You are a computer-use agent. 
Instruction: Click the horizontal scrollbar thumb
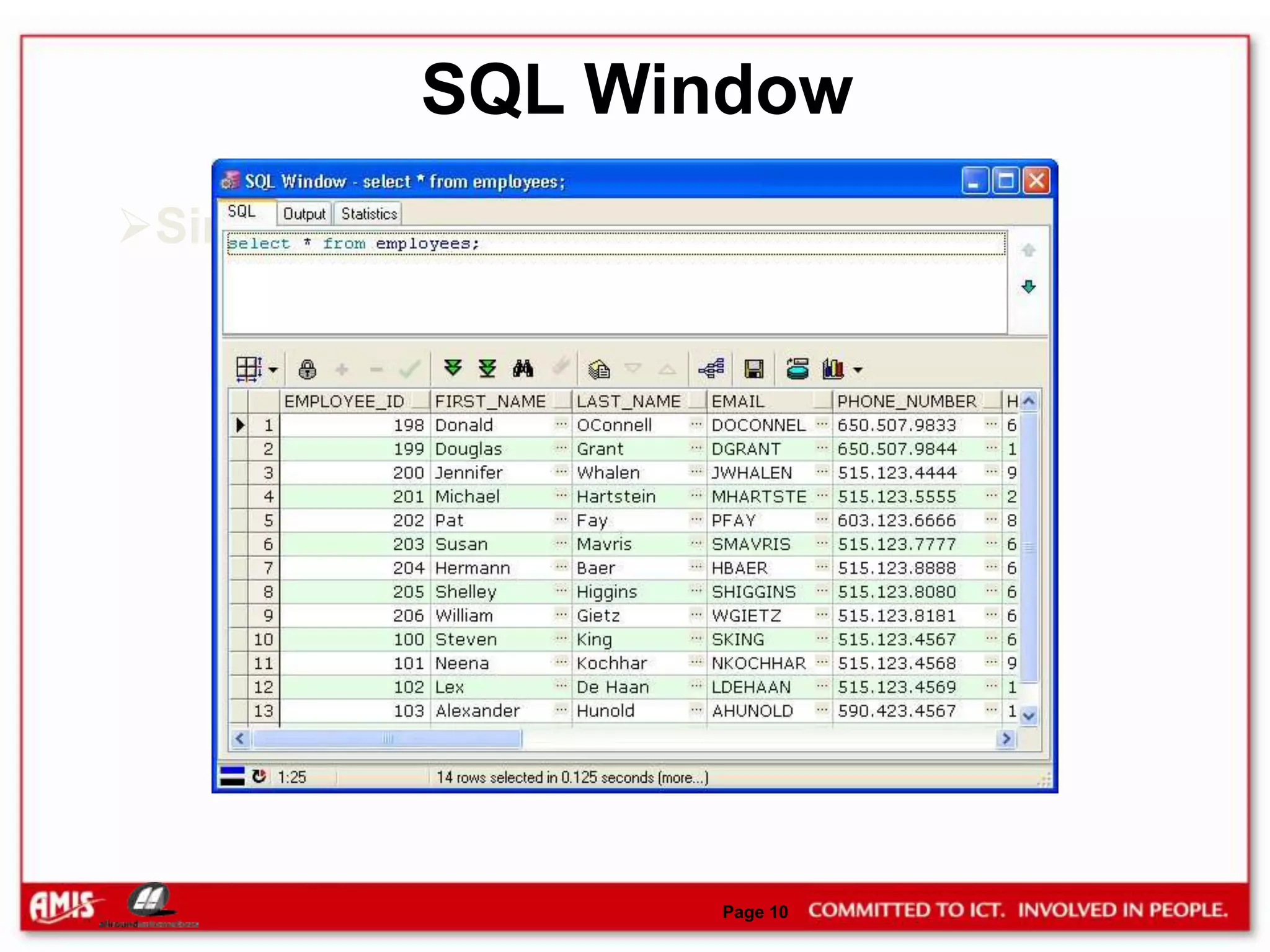387,739
